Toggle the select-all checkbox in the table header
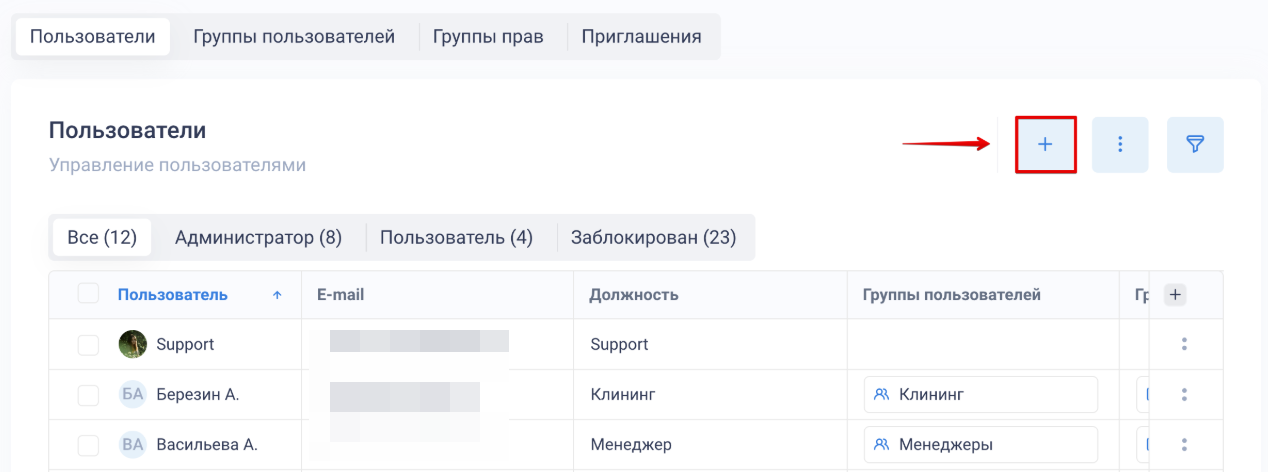 88,294
